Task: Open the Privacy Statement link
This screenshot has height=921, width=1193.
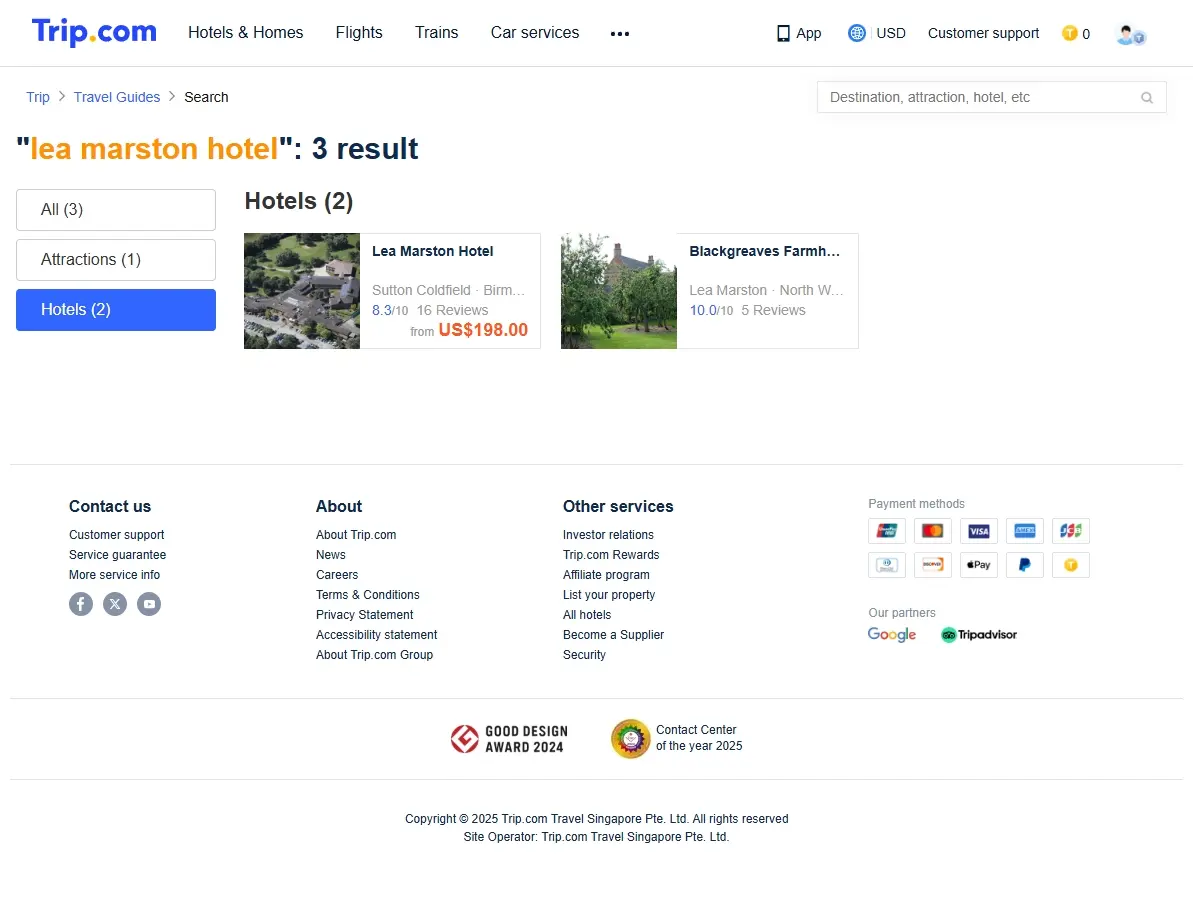Action: click(364, 615)
